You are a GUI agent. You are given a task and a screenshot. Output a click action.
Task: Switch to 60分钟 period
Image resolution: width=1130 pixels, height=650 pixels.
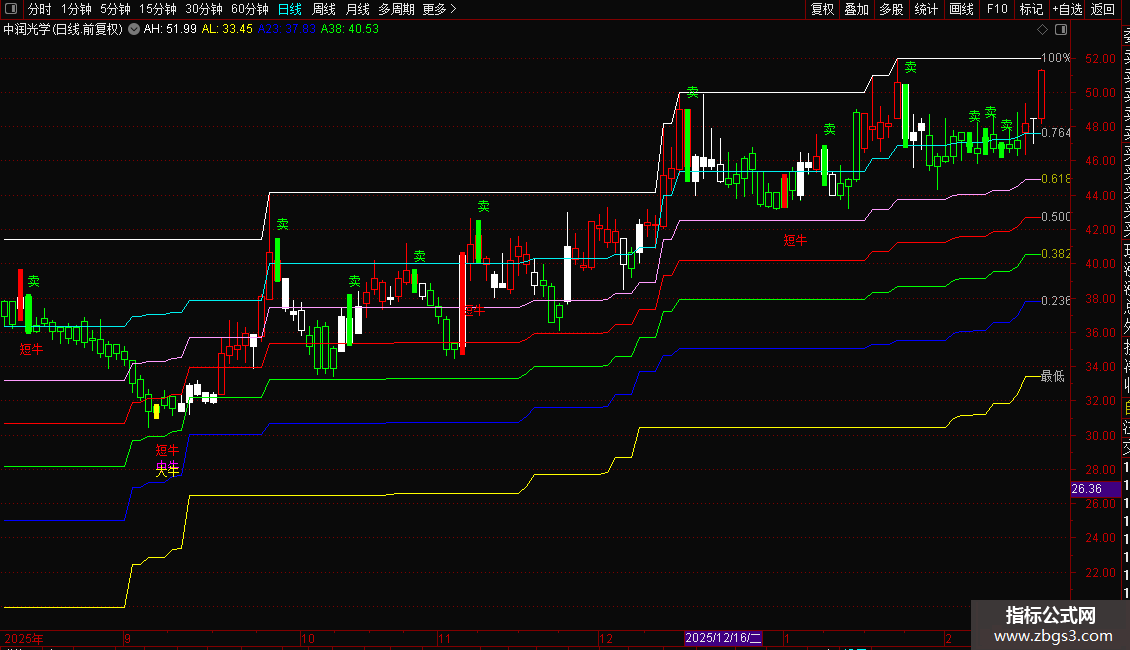(249, 9)
